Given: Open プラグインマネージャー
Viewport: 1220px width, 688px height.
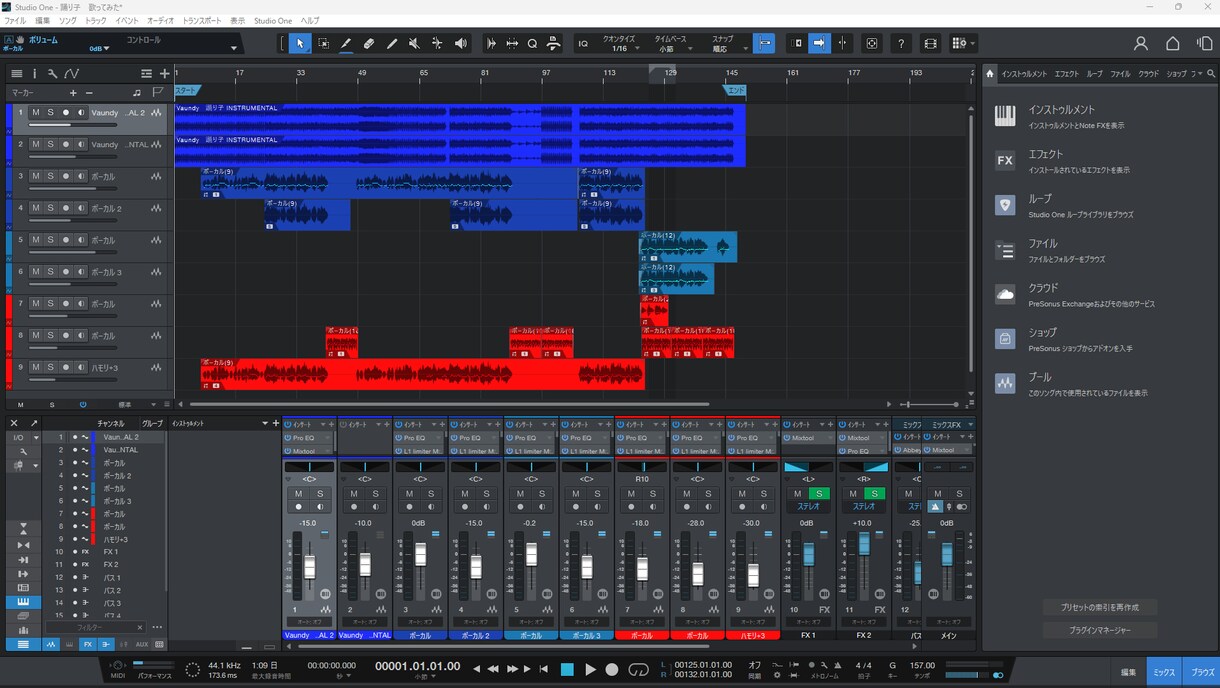Looking at the screenshot, I should point(1099,630).
